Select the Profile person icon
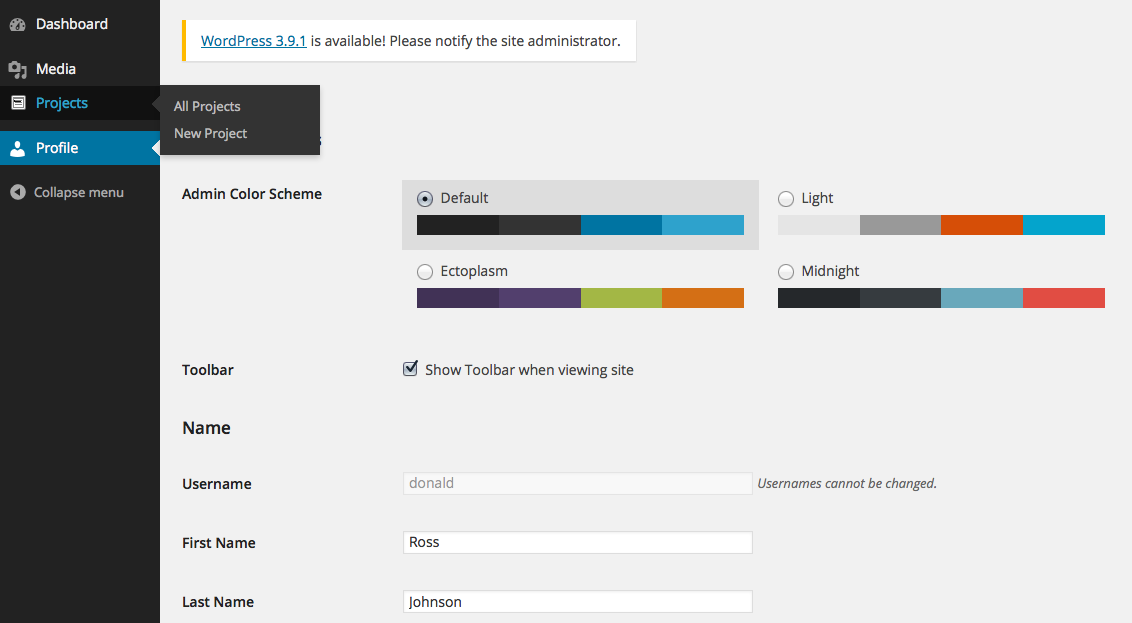 coord(17,147)
